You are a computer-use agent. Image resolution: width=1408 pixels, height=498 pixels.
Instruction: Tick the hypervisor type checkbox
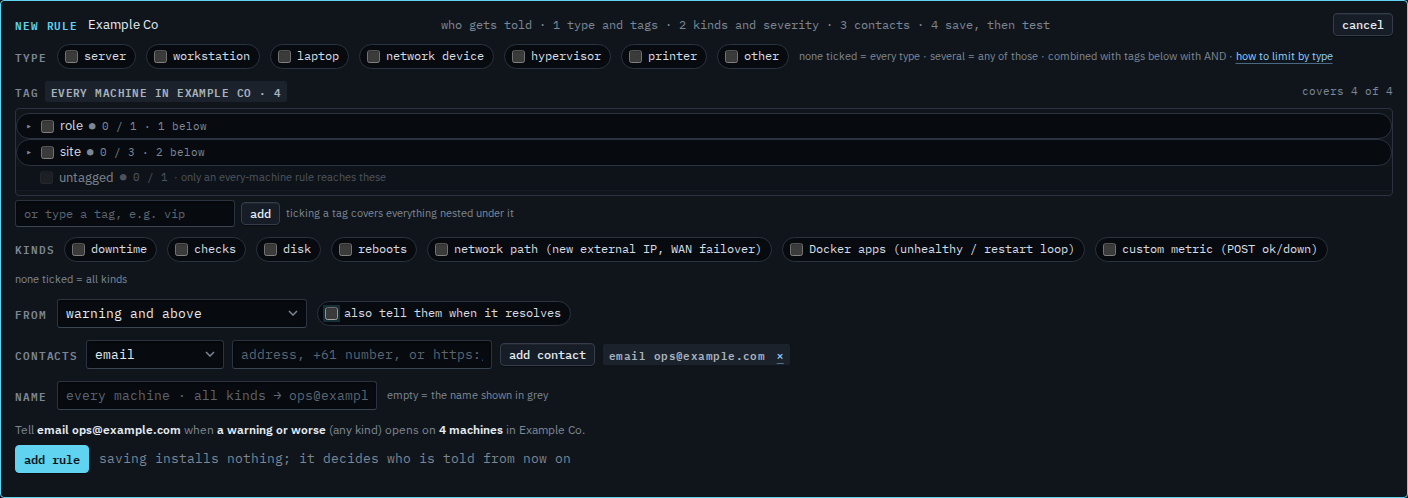point(518,57)
